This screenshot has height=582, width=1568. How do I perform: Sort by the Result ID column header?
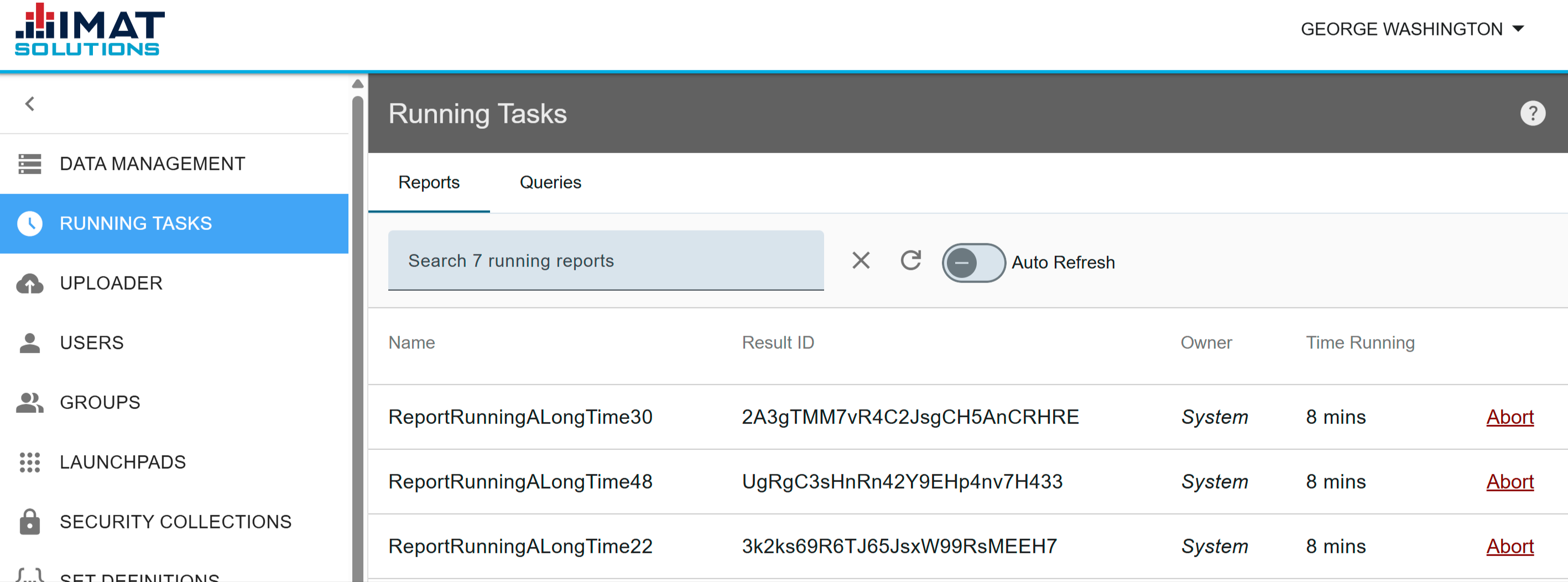click(777, 343)
